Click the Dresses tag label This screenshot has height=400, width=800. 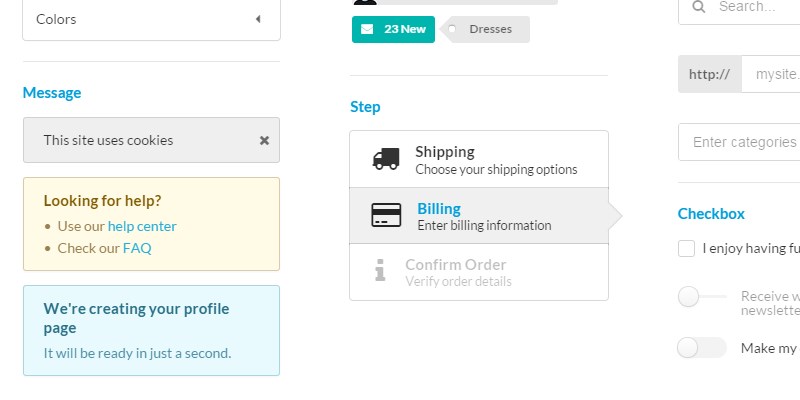pyautogui.click(x=489, y=29)
